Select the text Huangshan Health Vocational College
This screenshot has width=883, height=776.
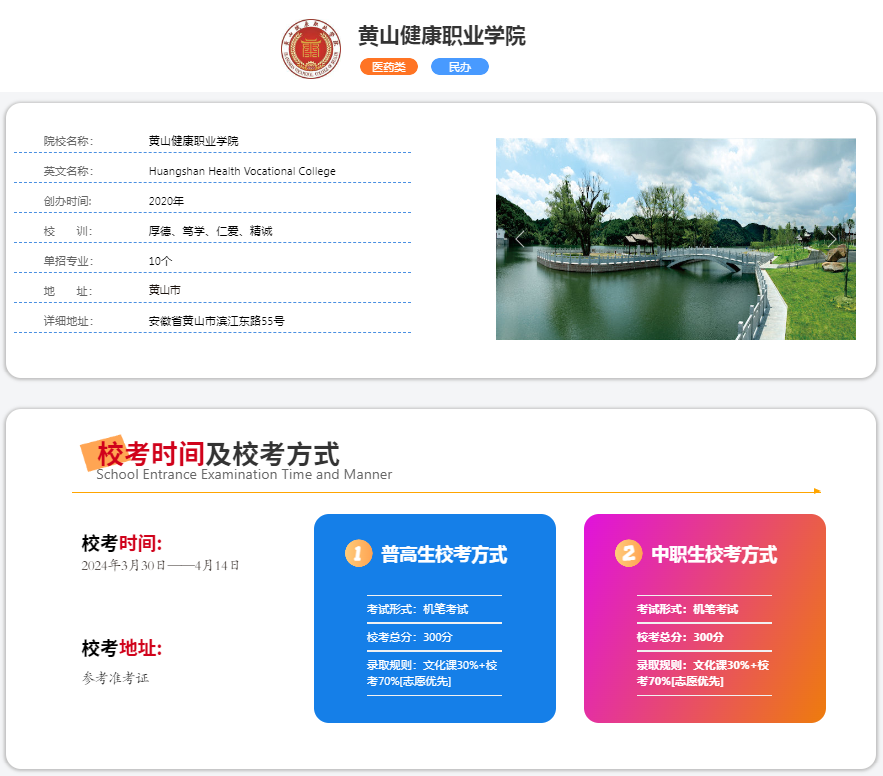pos(242,171)
